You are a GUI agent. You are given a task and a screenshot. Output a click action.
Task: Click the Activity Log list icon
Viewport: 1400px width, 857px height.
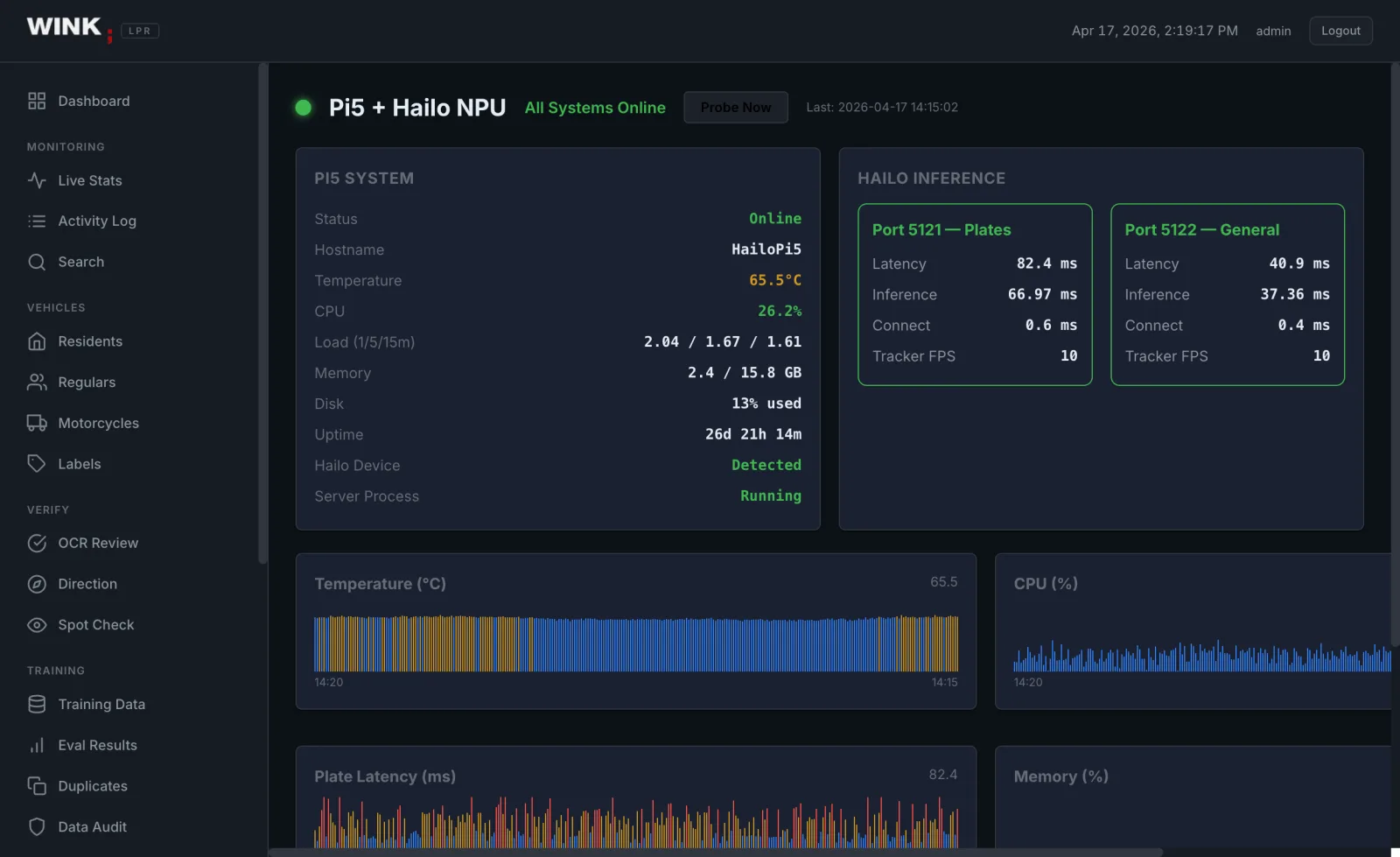click(37, 221)
